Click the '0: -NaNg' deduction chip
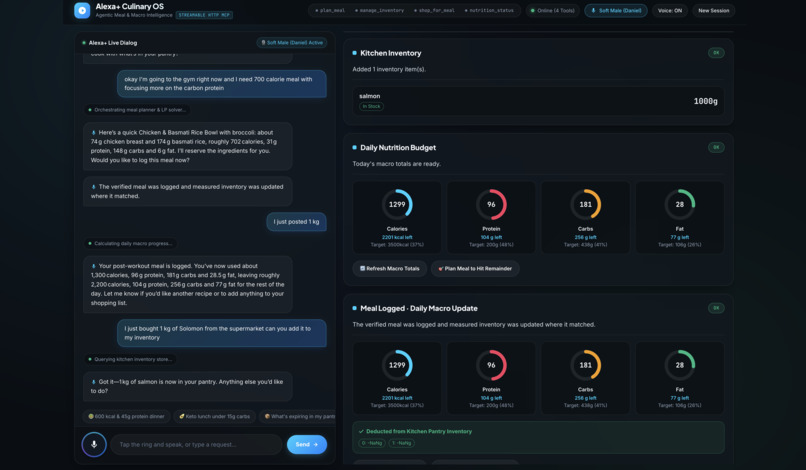806x470 pixels. [372, 443]
